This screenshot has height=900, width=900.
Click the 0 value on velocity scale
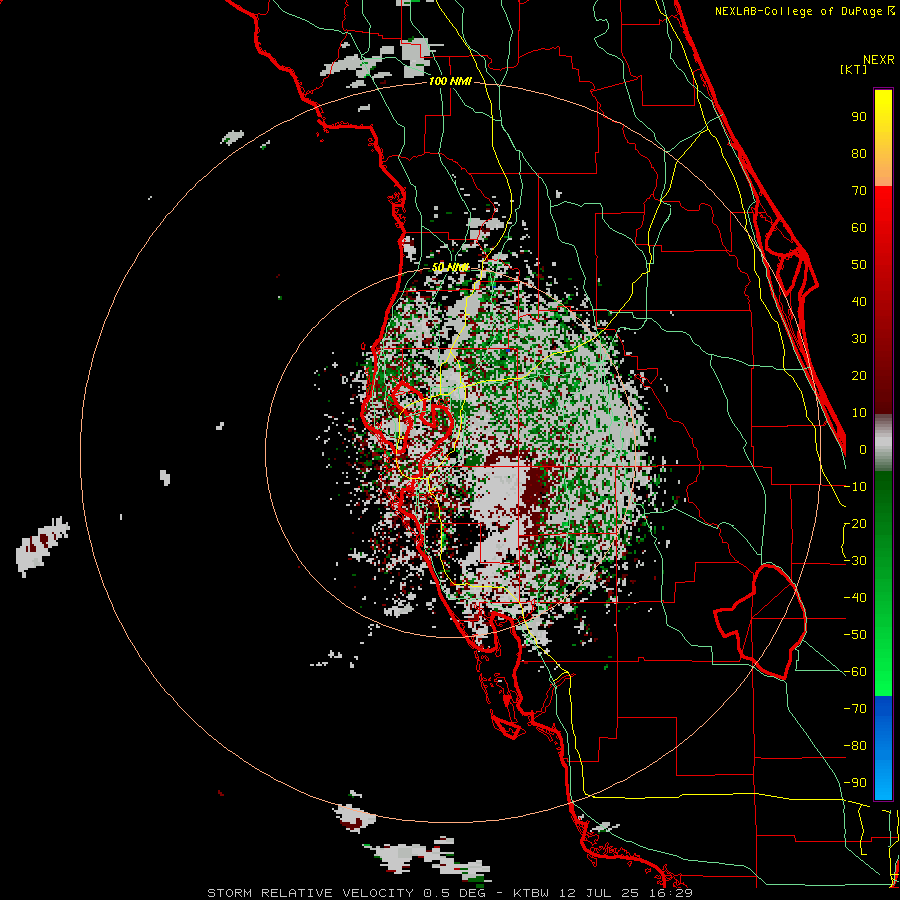pos(863,449)
